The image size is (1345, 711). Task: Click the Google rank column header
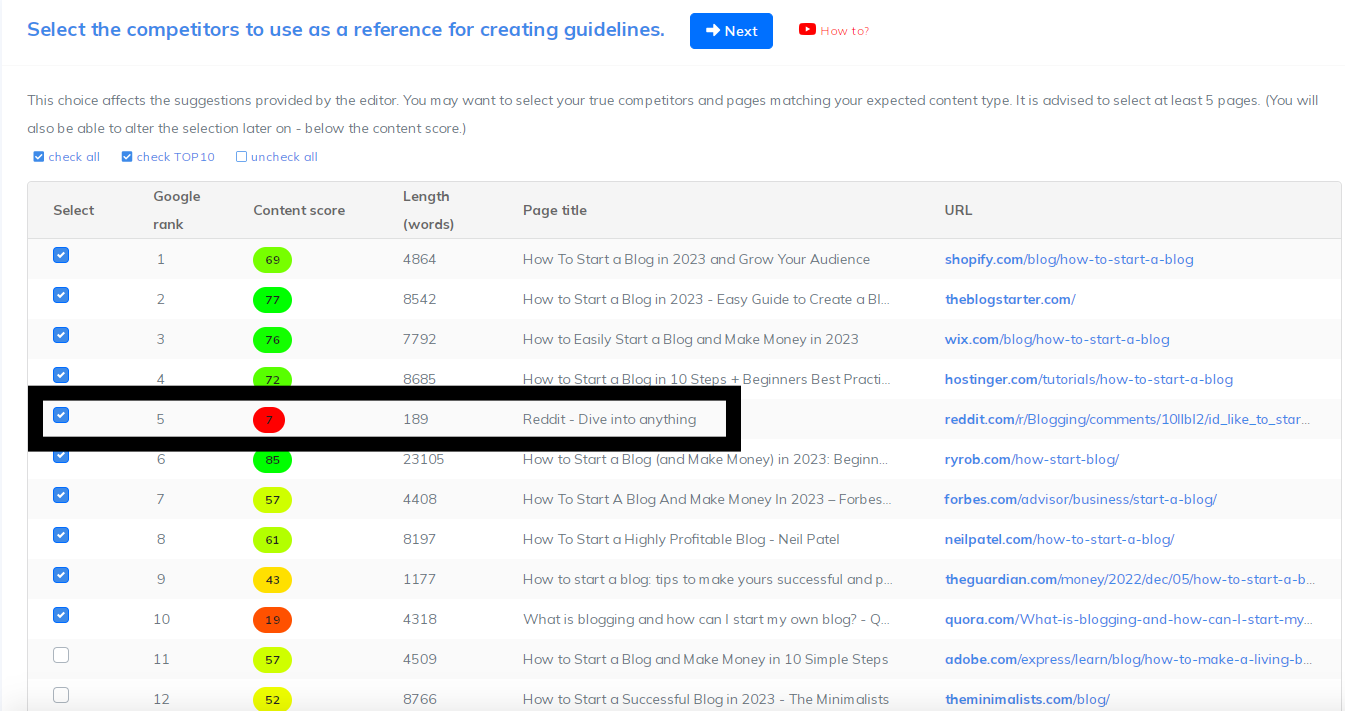click(177, 210)
